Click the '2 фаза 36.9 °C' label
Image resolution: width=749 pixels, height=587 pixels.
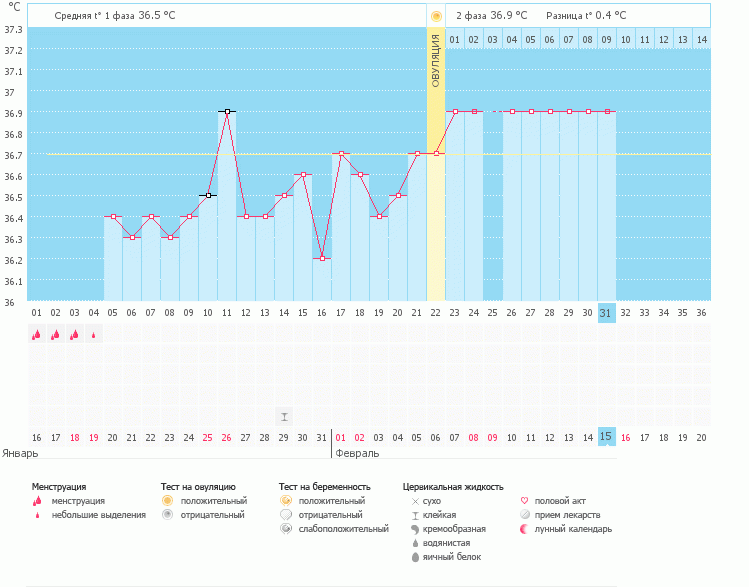click(492, 16)
